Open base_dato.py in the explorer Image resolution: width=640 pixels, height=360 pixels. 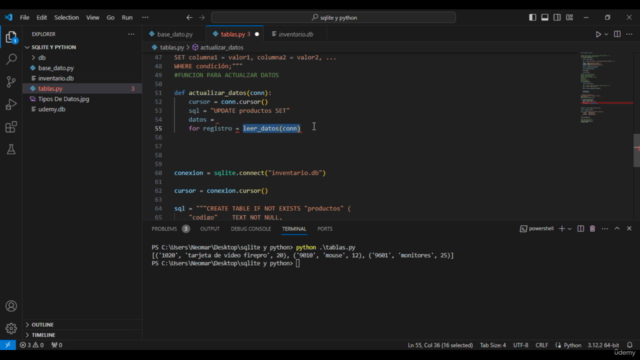(56, 68)
